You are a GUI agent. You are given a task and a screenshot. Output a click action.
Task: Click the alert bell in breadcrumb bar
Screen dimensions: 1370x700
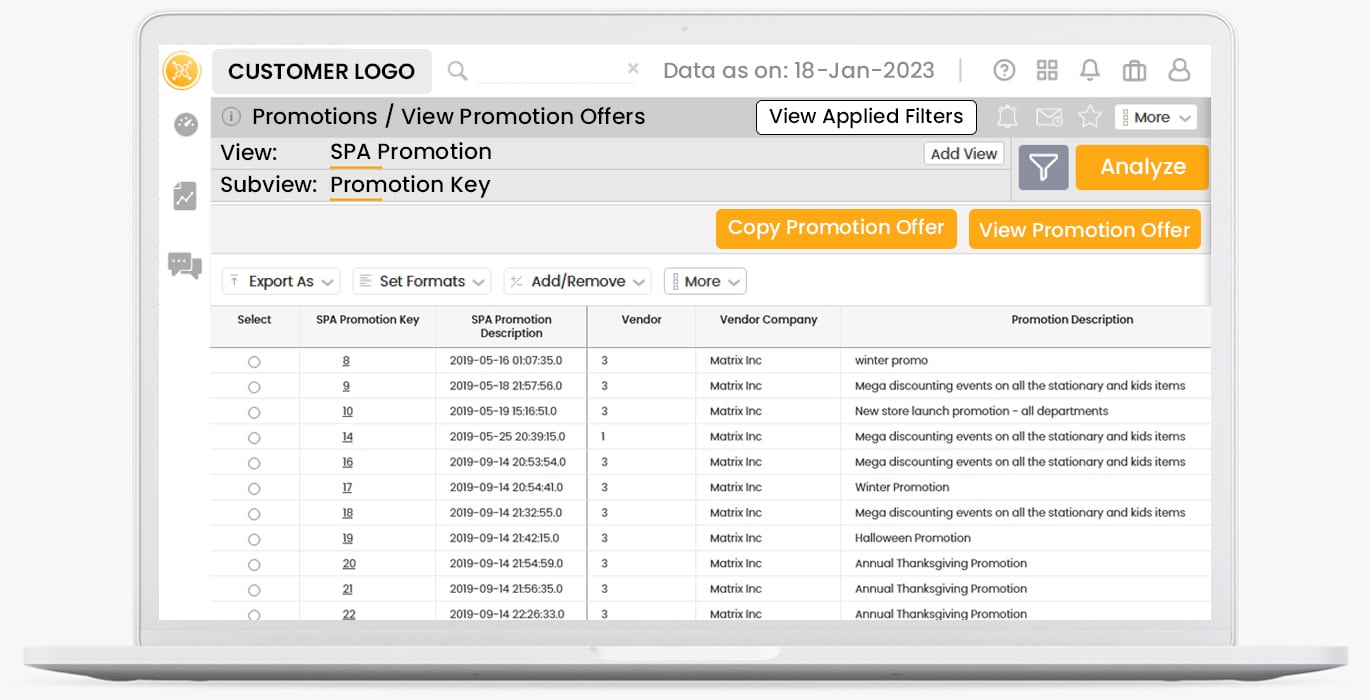coord(1008,117)
